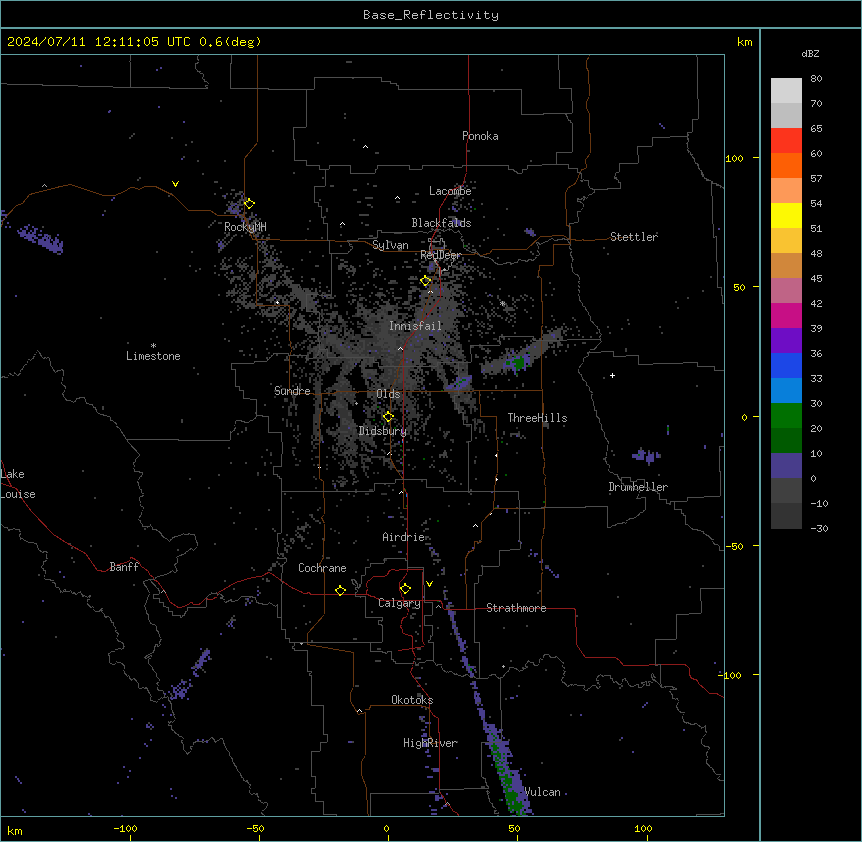Click the purple echo patch above Drumheller

[646, 456]
